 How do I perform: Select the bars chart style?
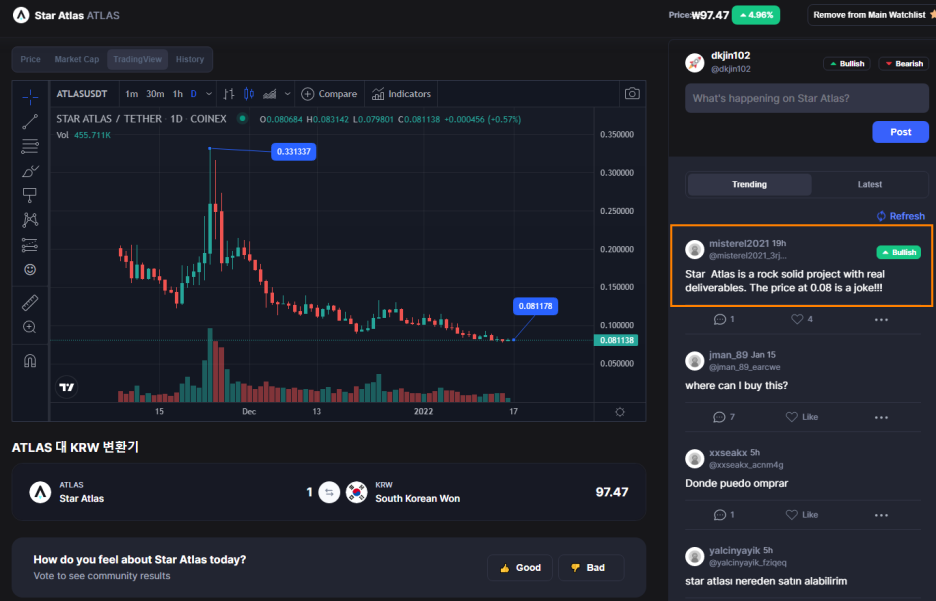[229, 94]
